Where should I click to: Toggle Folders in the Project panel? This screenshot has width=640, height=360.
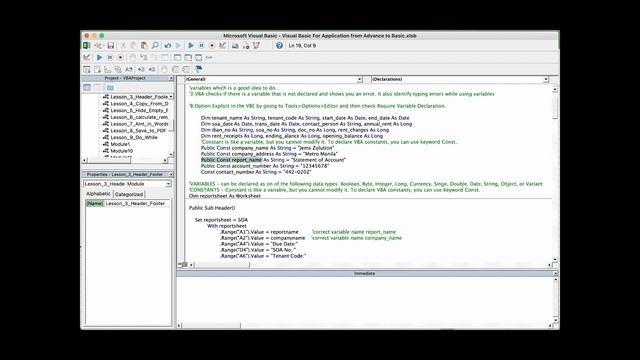(110, 87)
